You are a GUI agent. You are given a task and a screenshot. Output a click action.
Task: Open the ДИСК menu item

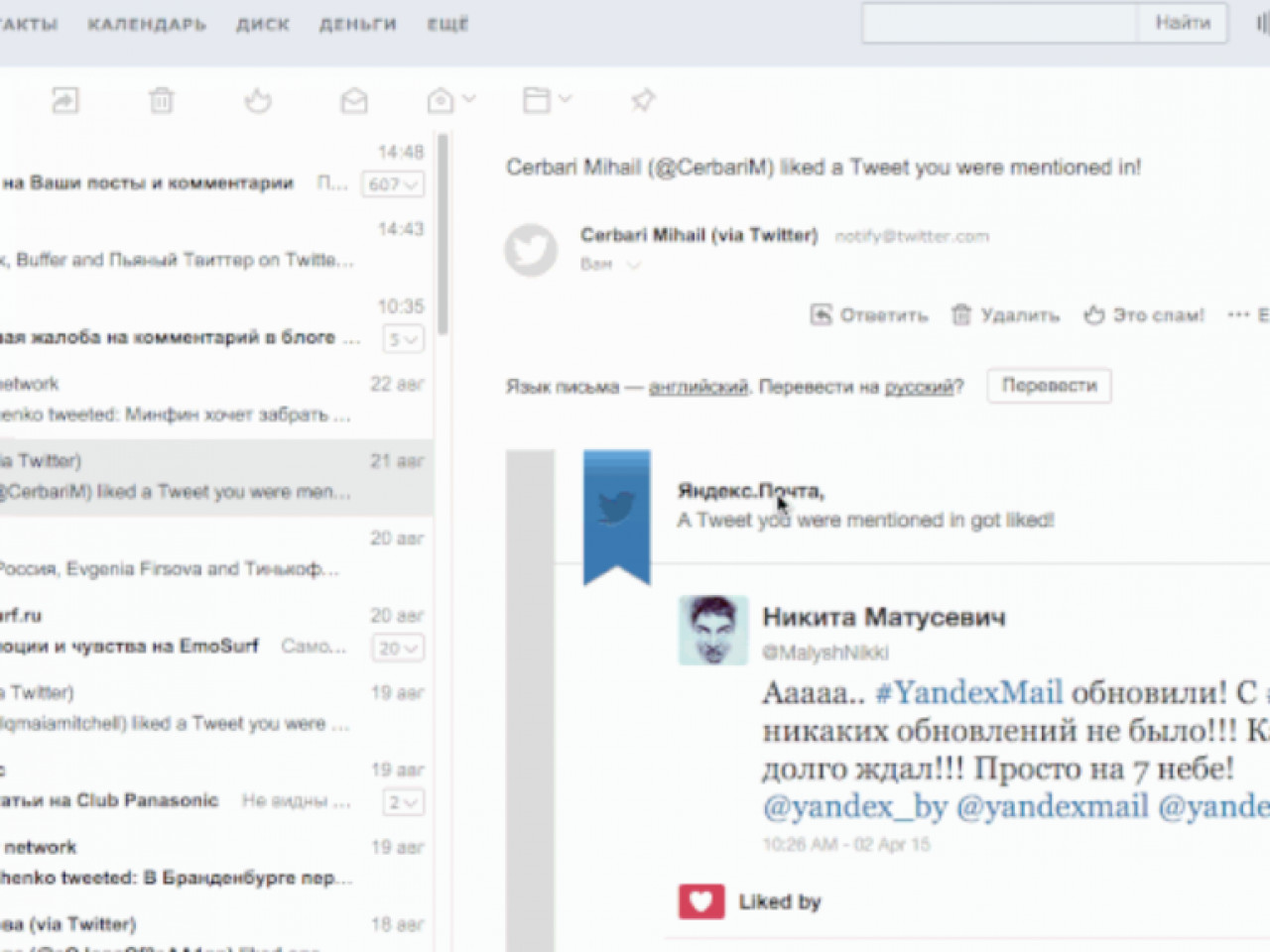tap(263, 24)
